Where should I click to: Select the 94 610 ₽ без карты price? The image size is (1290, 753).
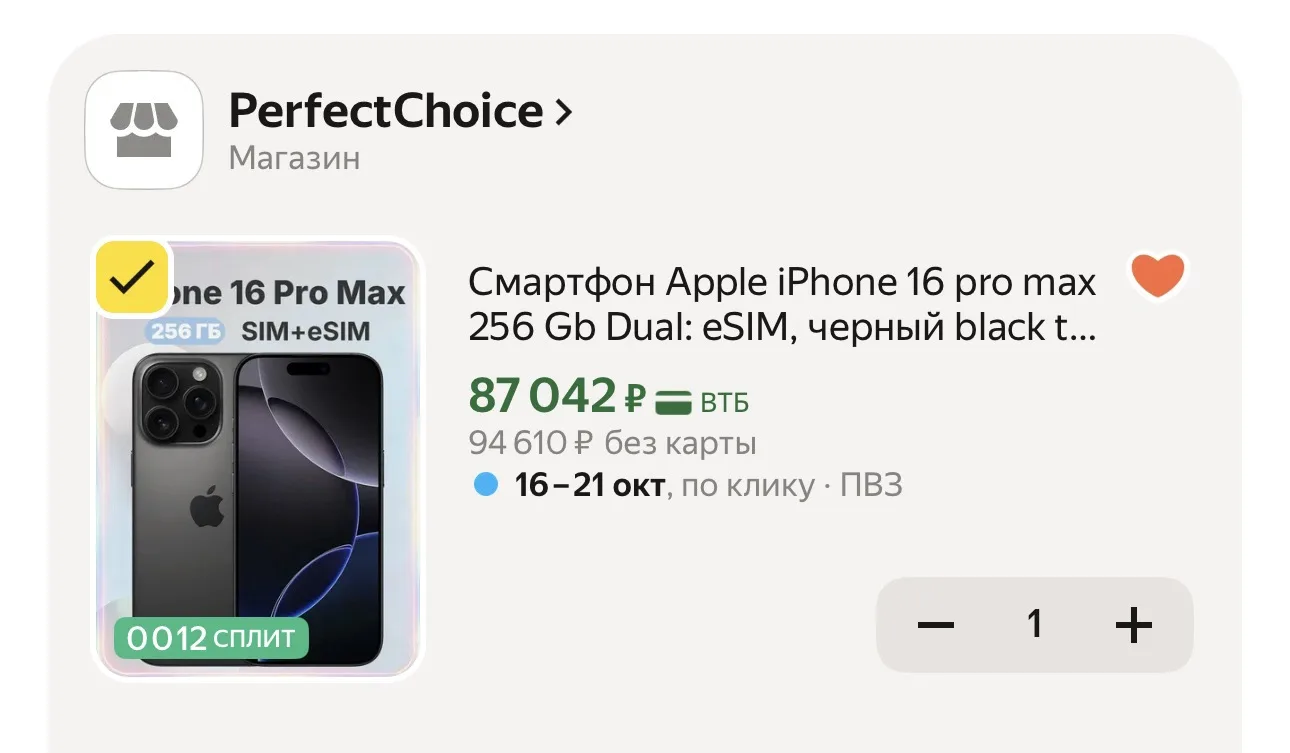coord(612,443)
